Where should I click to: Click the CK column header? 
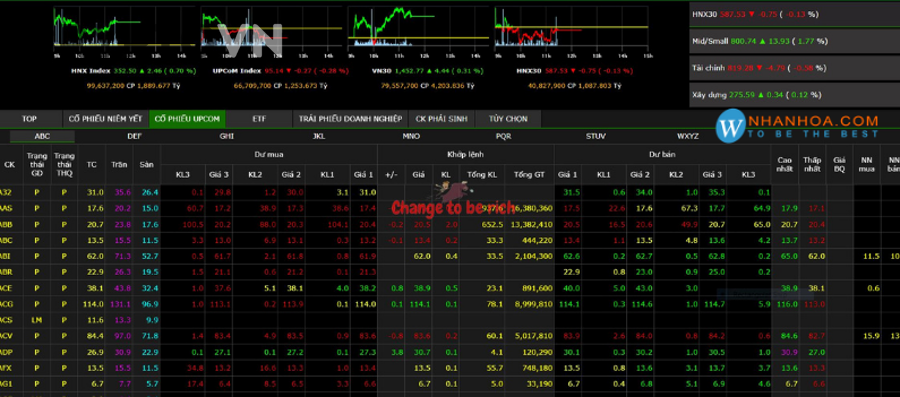(10, 165)
